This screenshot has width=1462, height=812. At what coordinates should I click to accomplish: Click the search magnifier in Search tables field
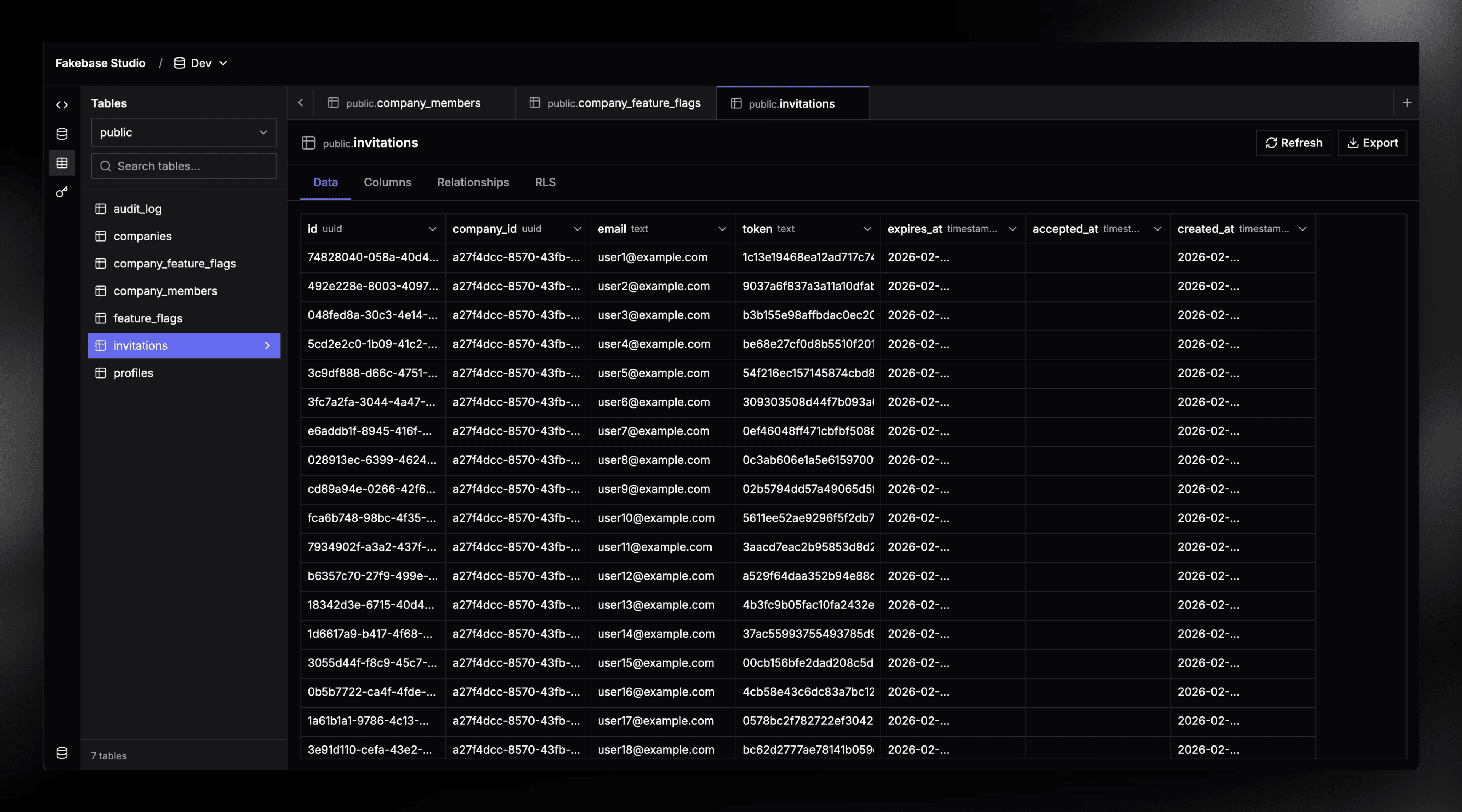coord(105,166)
